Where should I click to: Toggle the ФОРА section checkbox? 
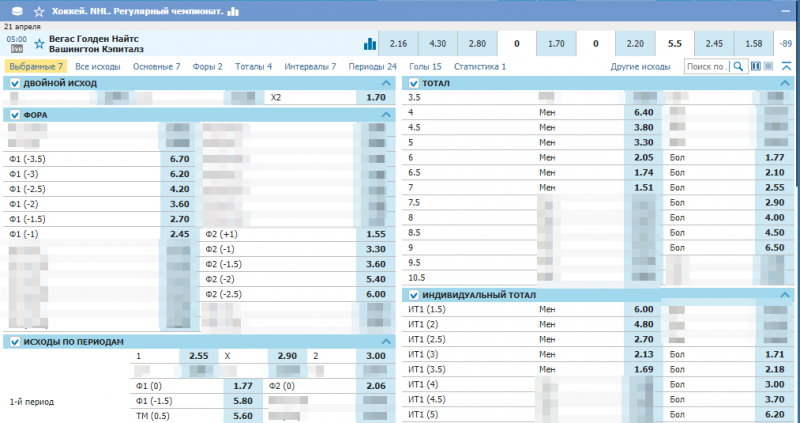coord(14,115)
